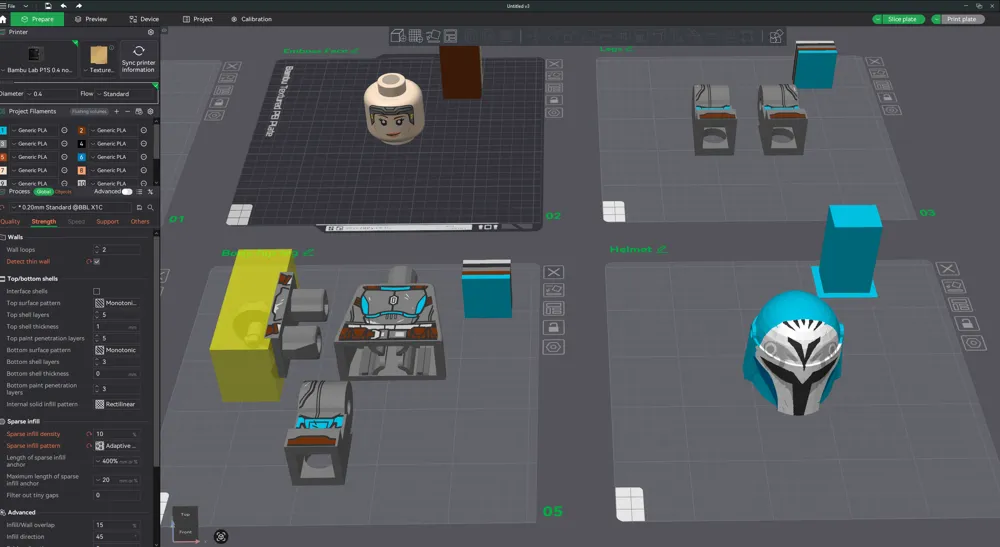
Task: Switch to the Device tab
Action: pos(144,19)
